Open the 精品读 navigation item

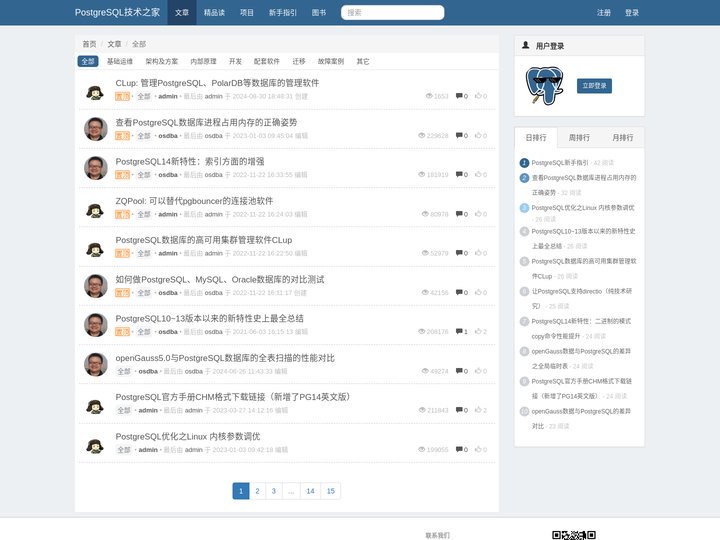(214, 12)
